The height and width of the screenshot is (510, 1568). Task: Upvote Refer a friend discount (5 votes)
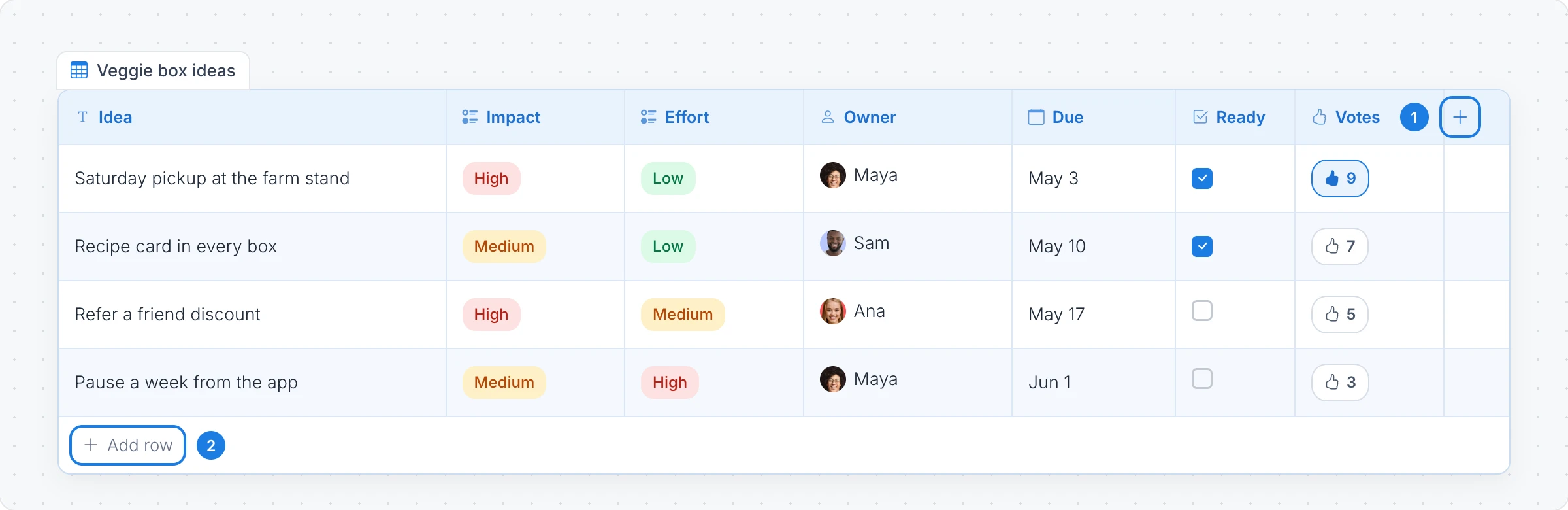click(x=1340, y=314)
